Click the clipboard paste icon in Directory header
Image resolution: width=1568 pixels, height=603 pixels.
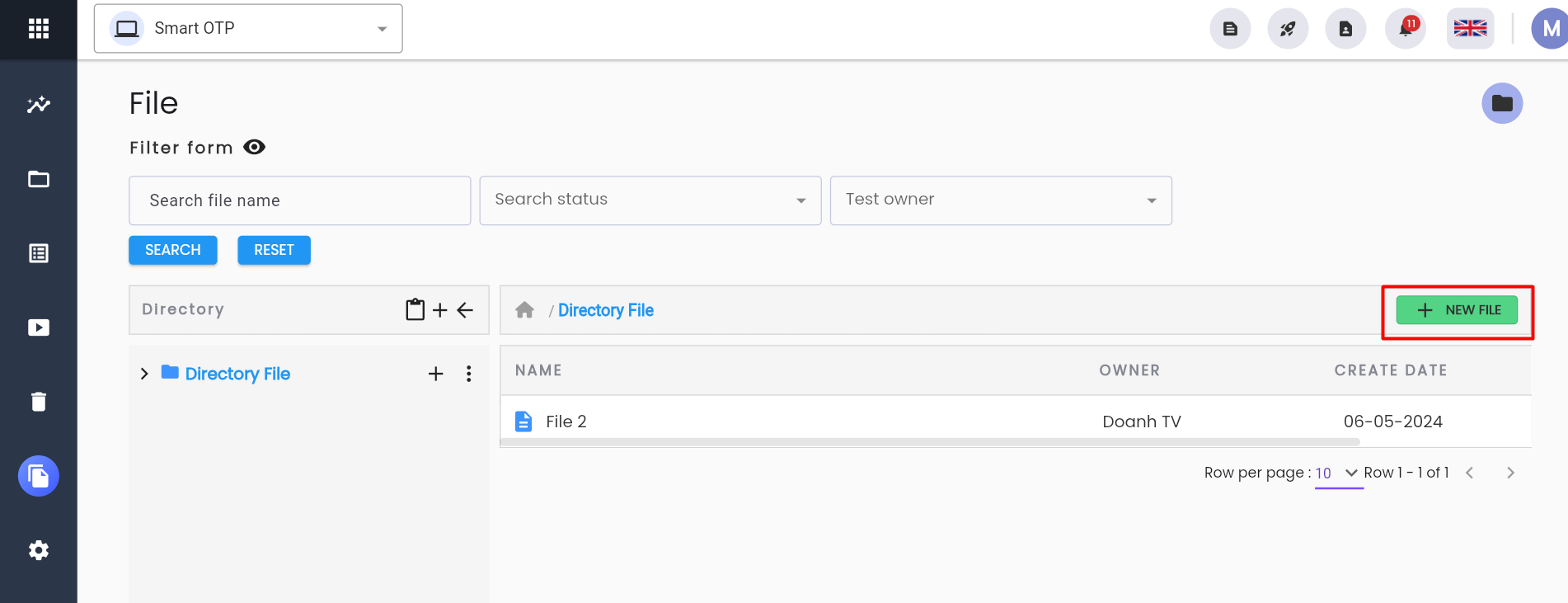[415, 309]
